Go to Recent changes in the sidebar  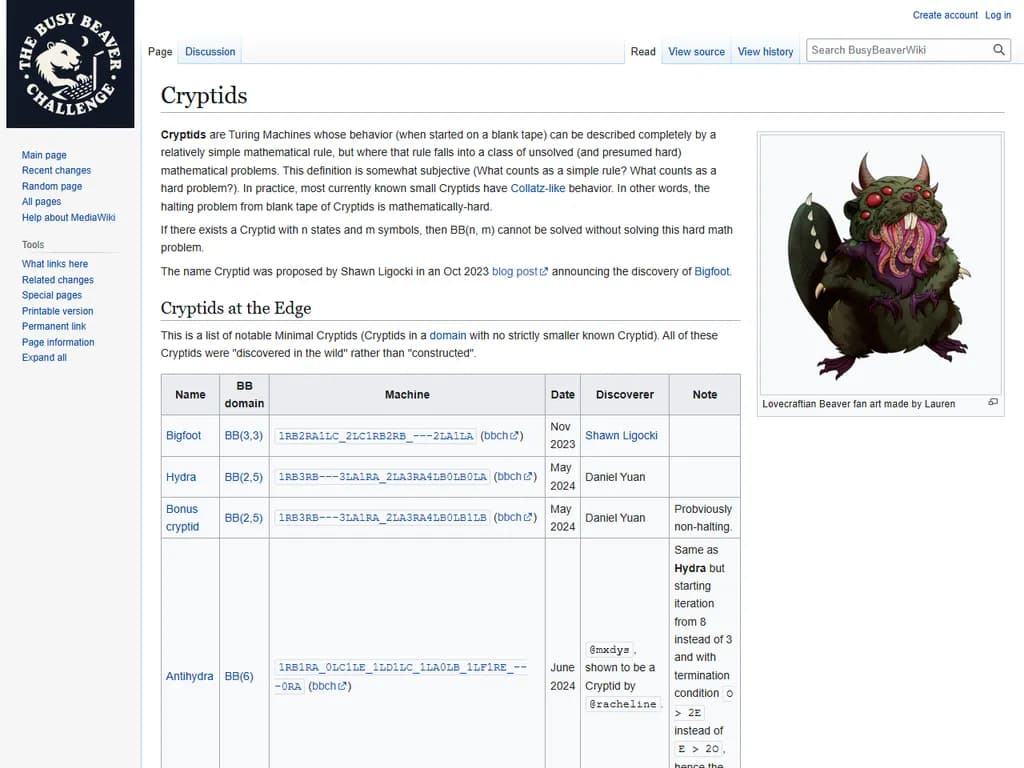pyautogui.click(x=56, y=170)
